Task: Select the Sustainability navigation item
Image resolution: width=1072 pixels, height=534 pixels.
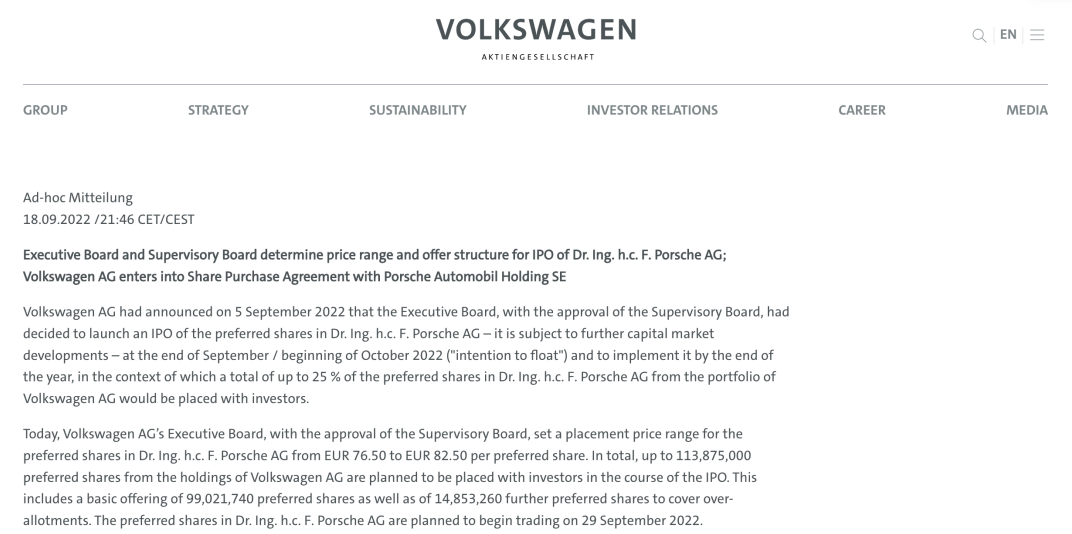Action: tap(418, 110)
